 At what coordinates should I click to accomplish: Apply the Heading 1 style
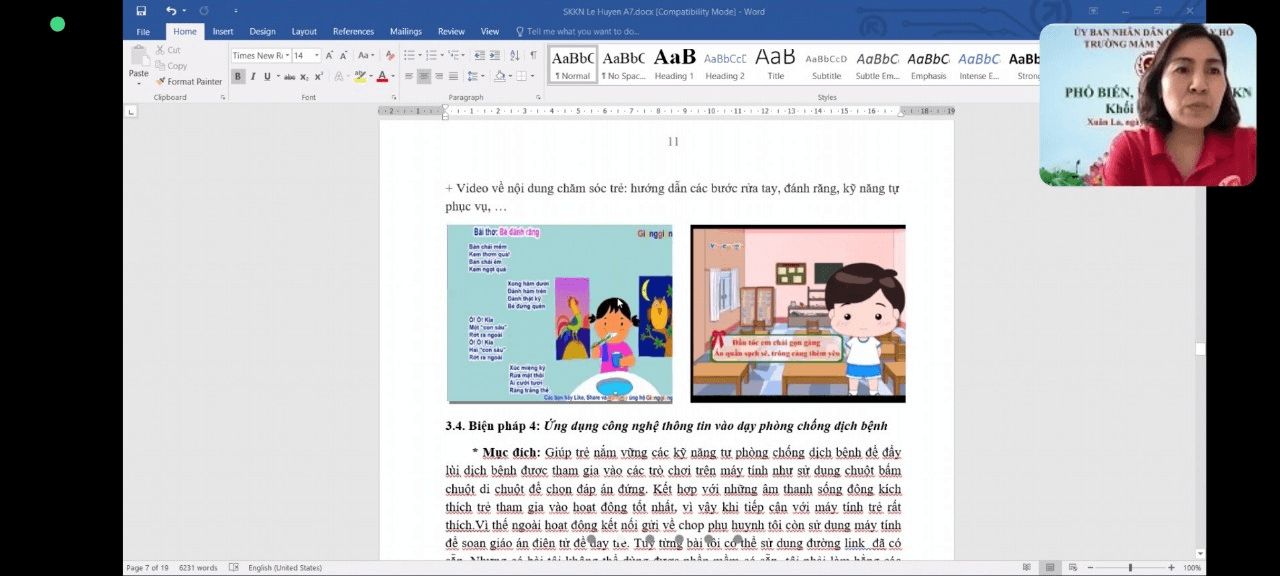674,64
